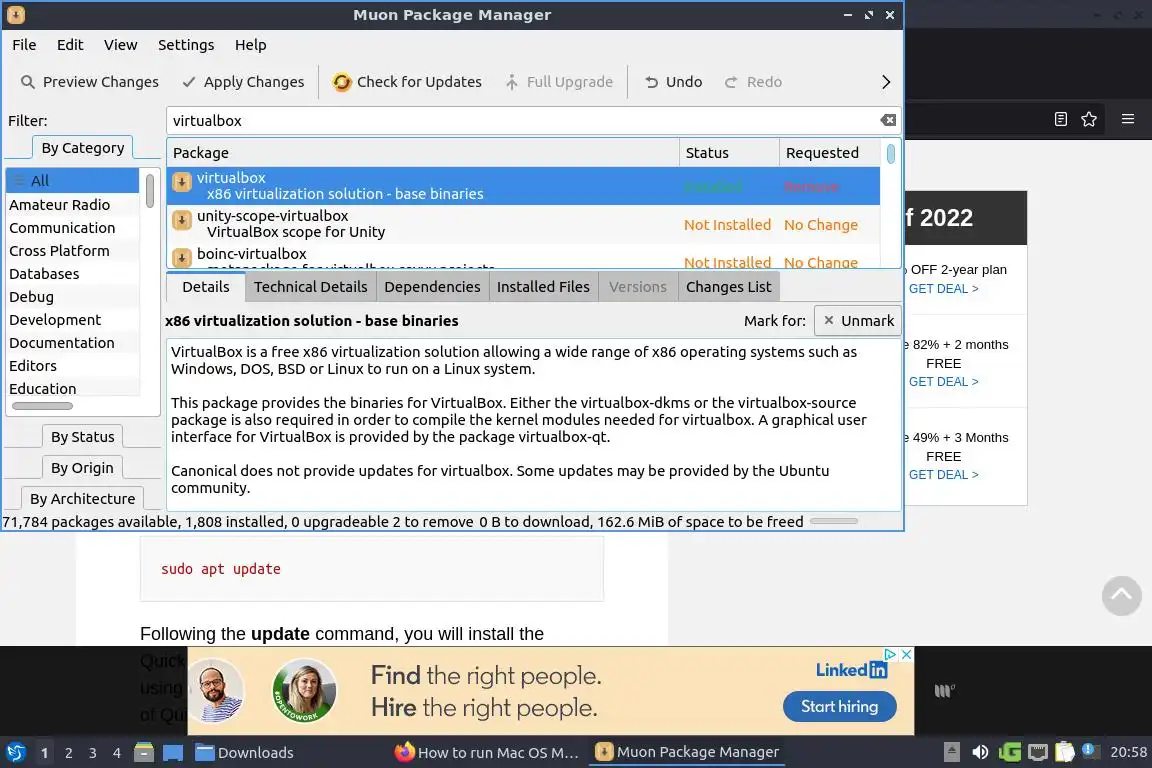Sort by the Package column header
Screen dimensions: 1152x768
click(422, 153)
